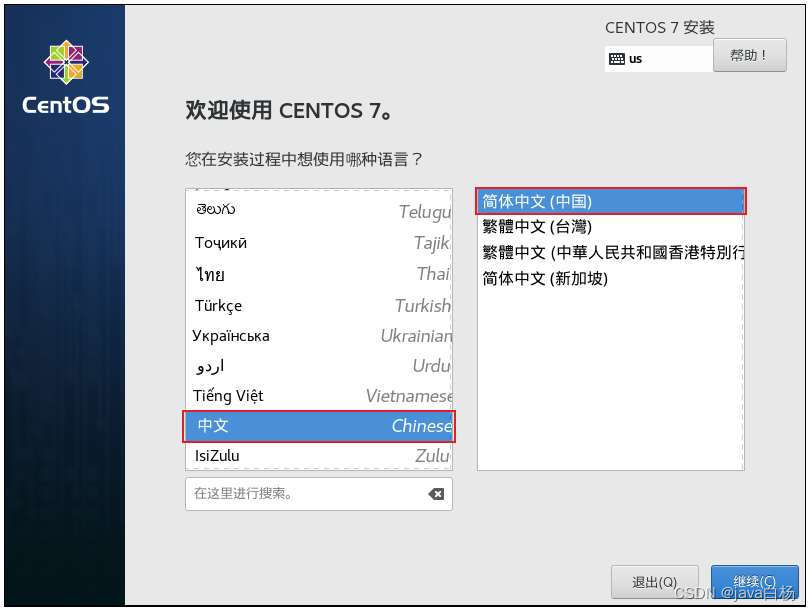Select 简体中文 (中国) locale

click(611, 201)
